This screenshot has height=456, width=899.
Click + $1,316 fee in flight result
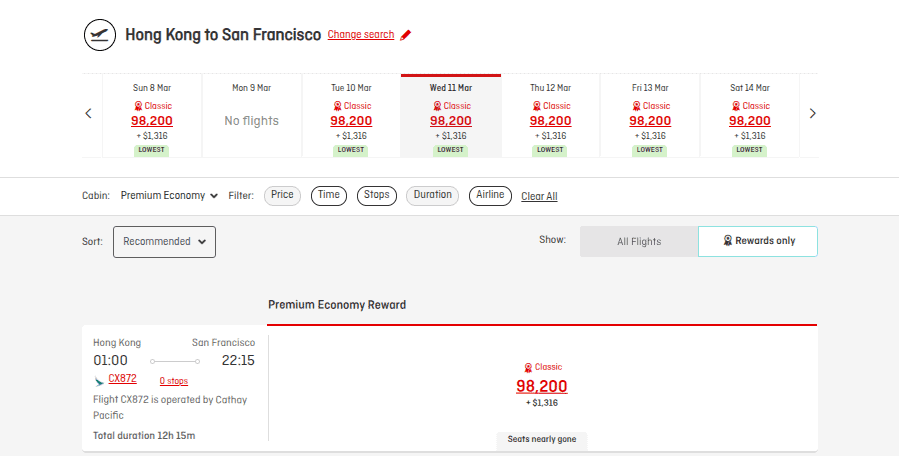542,403
